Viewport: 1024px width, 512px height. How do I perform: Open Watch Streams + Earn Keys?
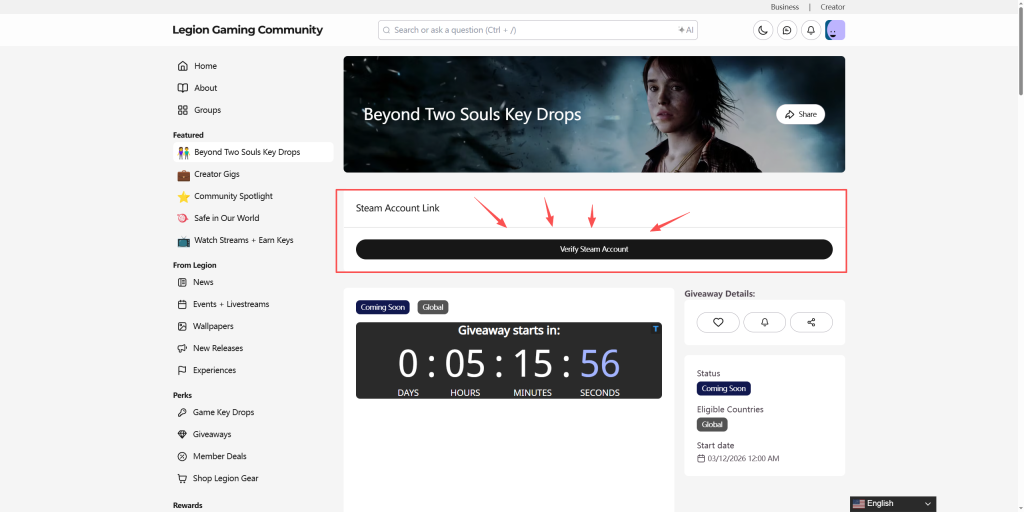(243, 240)
